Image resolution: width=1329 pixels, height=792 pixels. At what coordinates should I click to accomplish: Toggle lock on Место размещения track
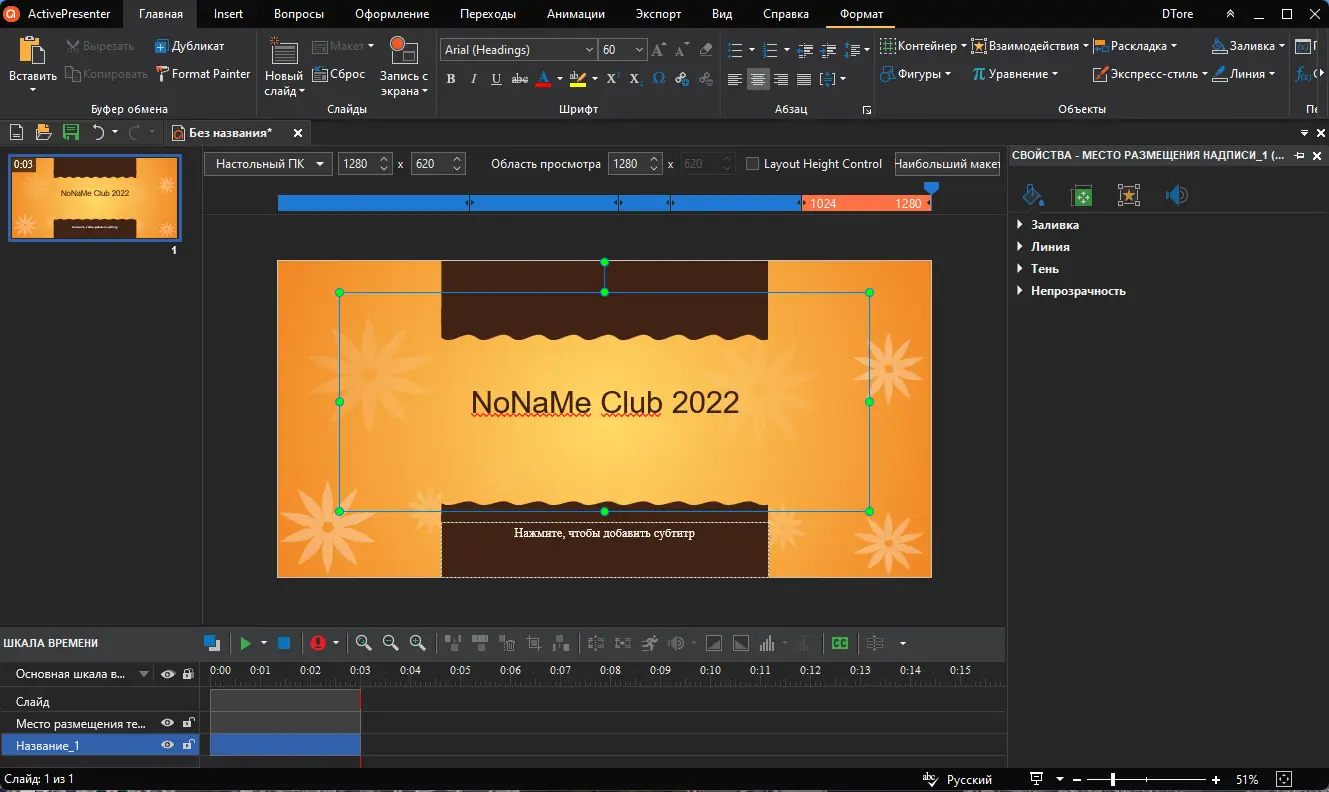(x=187, y=723)
